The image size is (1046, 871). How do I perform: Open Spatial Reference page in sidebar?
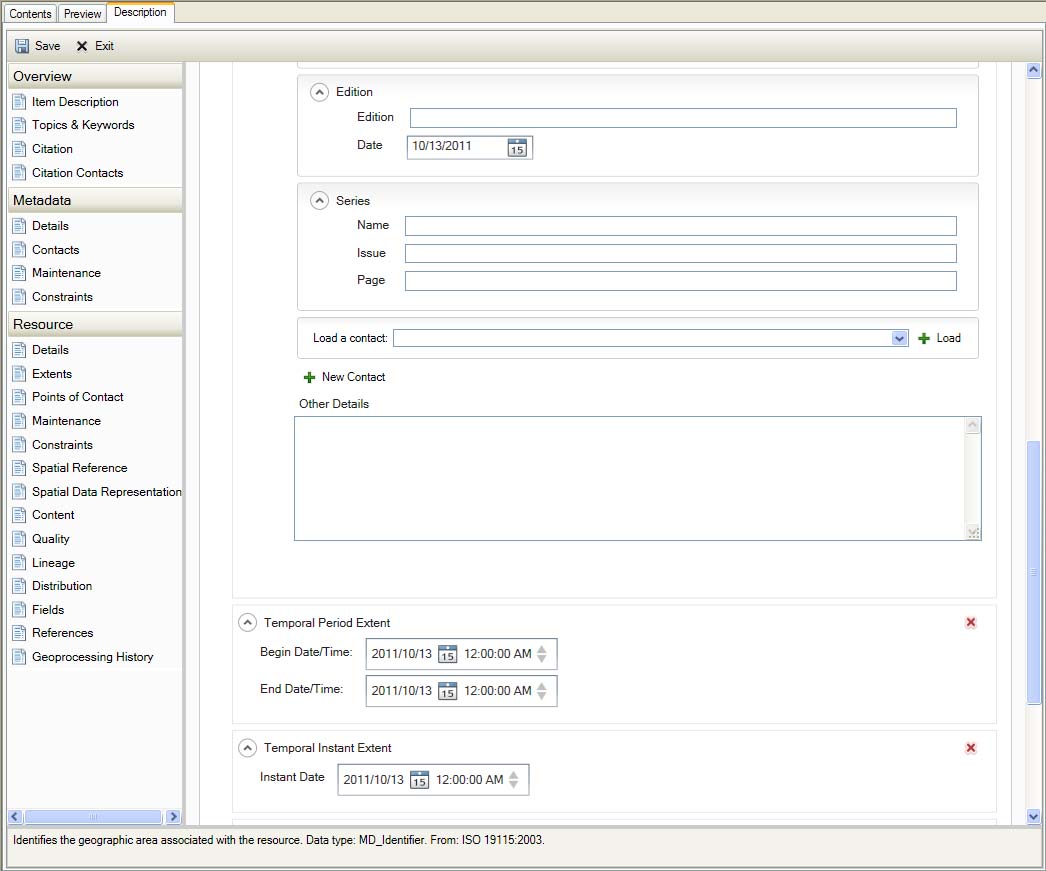[79, 468]
